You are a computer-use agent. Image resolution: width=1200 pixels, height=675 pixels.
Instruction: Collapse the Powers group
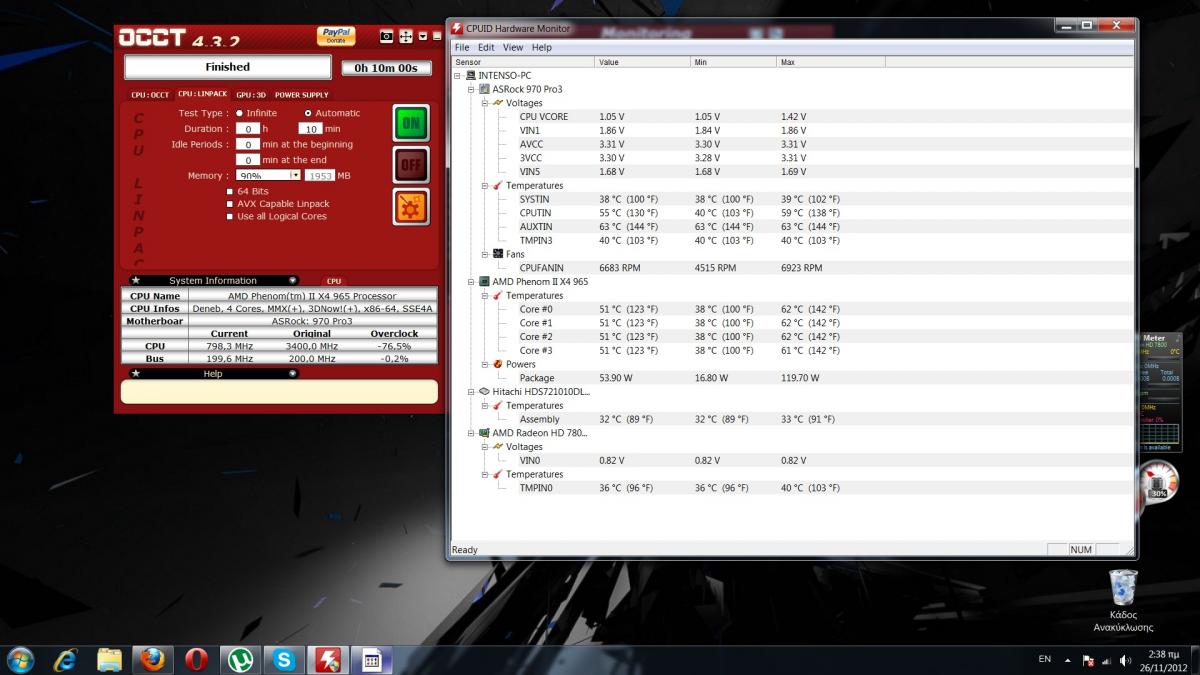[x=485, y=364]
